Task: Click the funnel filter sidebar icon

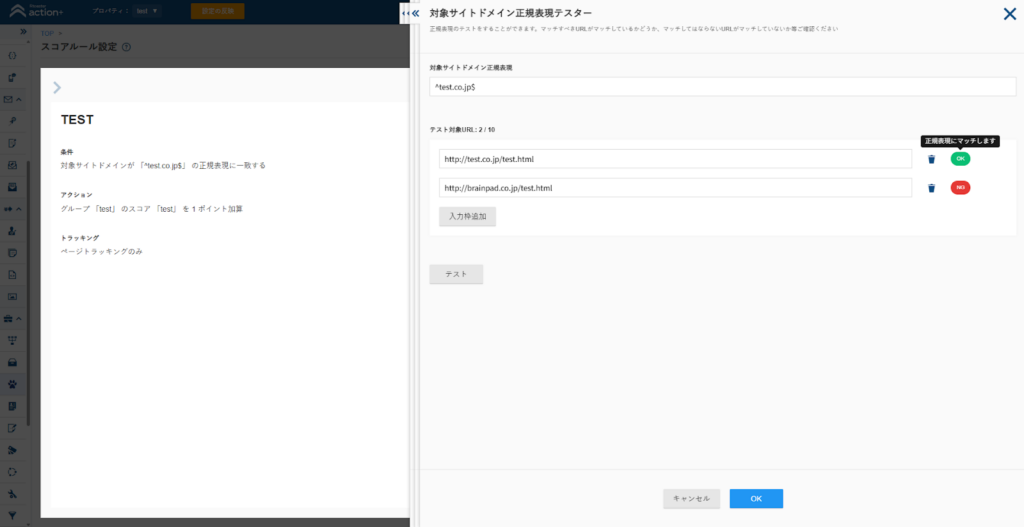Action: 12,514
